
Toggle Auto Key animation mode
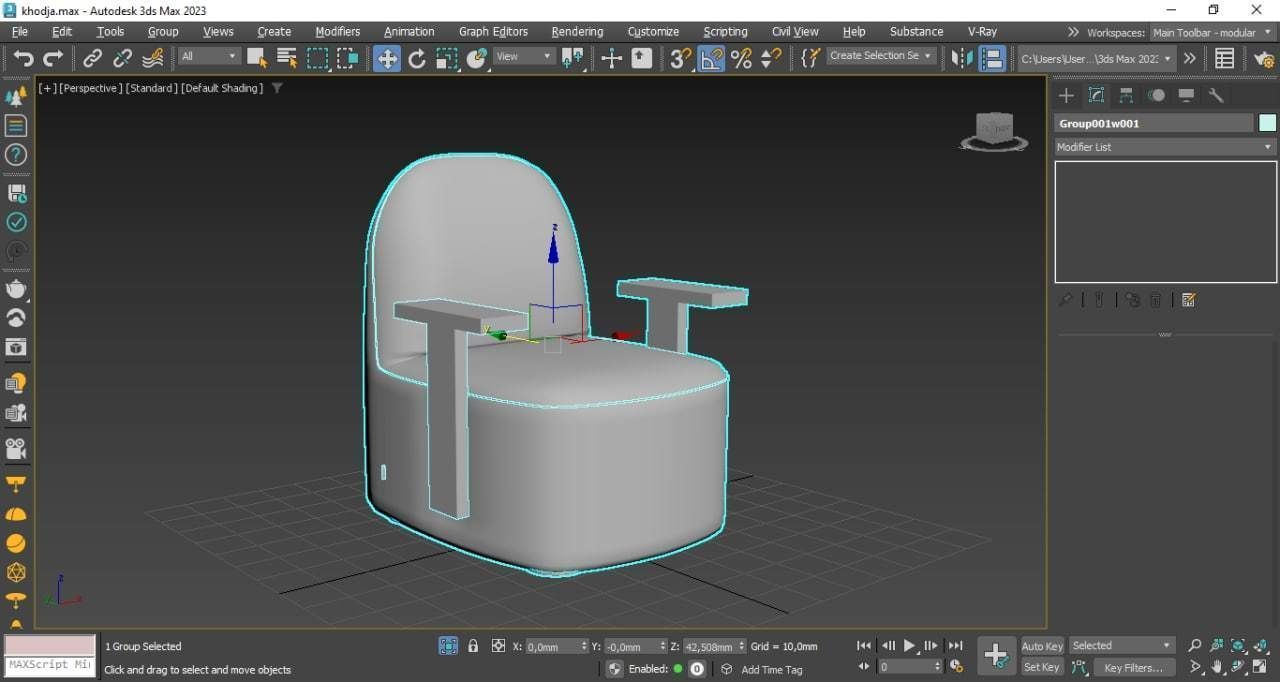pyautogui.click(x=1041, y=646)
